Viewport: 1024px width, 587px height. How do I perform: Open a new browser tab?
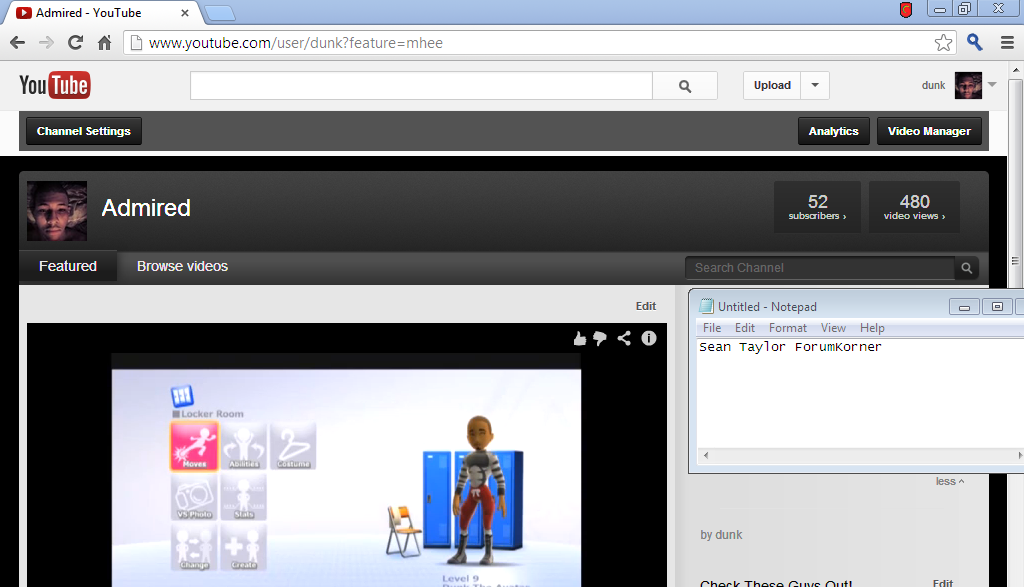tap(219, 12)
